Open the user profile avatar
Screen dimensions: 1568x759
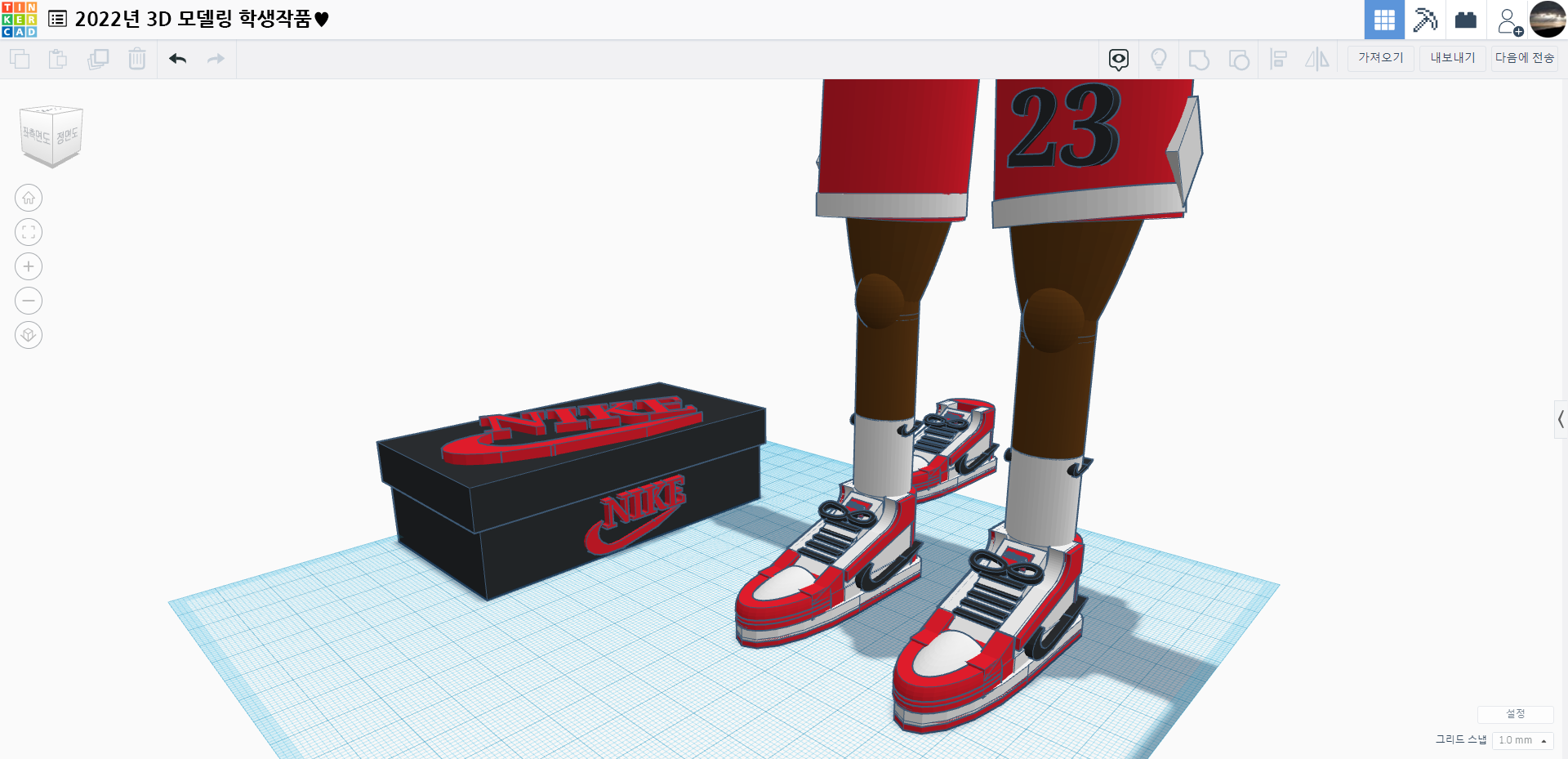click(x=1548, y=20)
